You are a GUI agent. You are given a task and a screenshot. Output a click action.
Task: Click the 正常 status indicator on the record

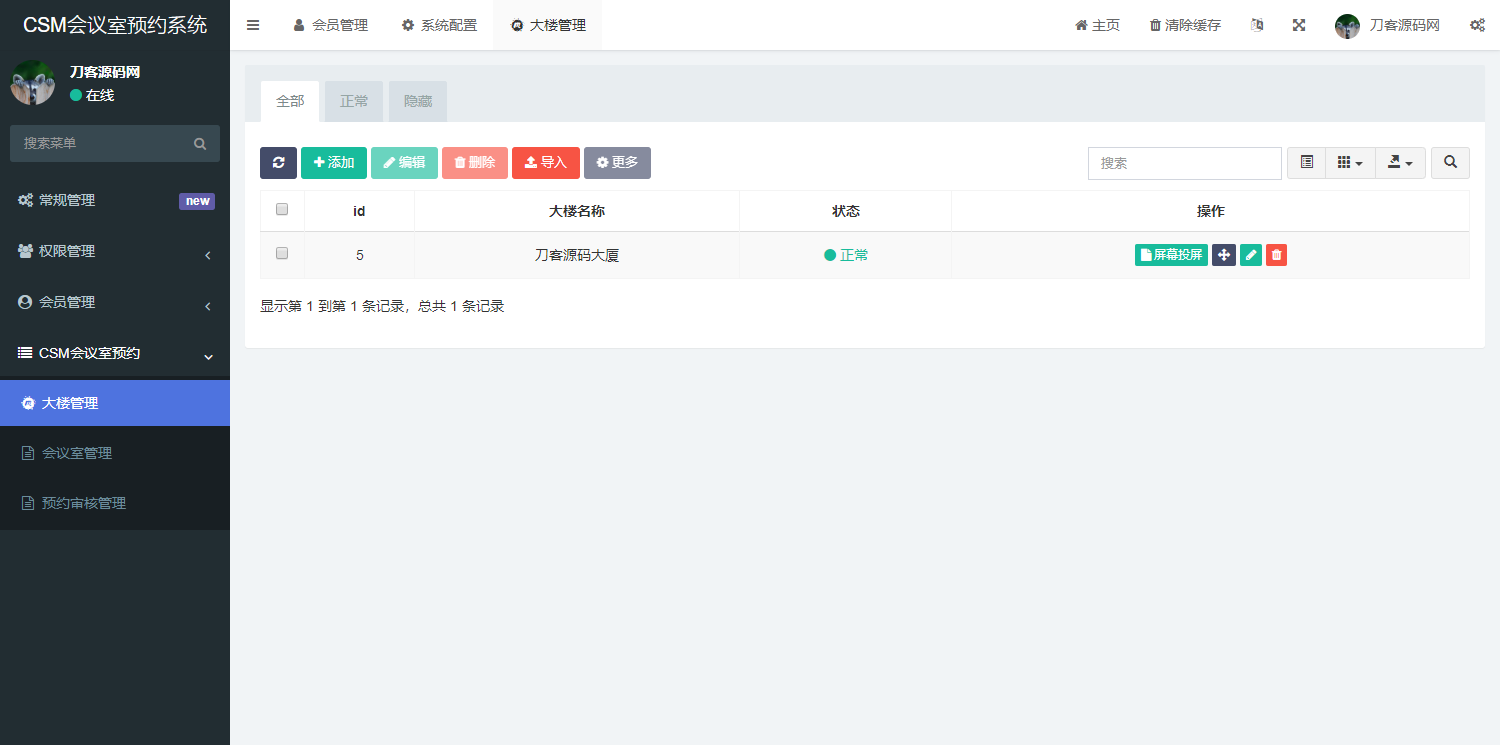[x=846, y=255]
